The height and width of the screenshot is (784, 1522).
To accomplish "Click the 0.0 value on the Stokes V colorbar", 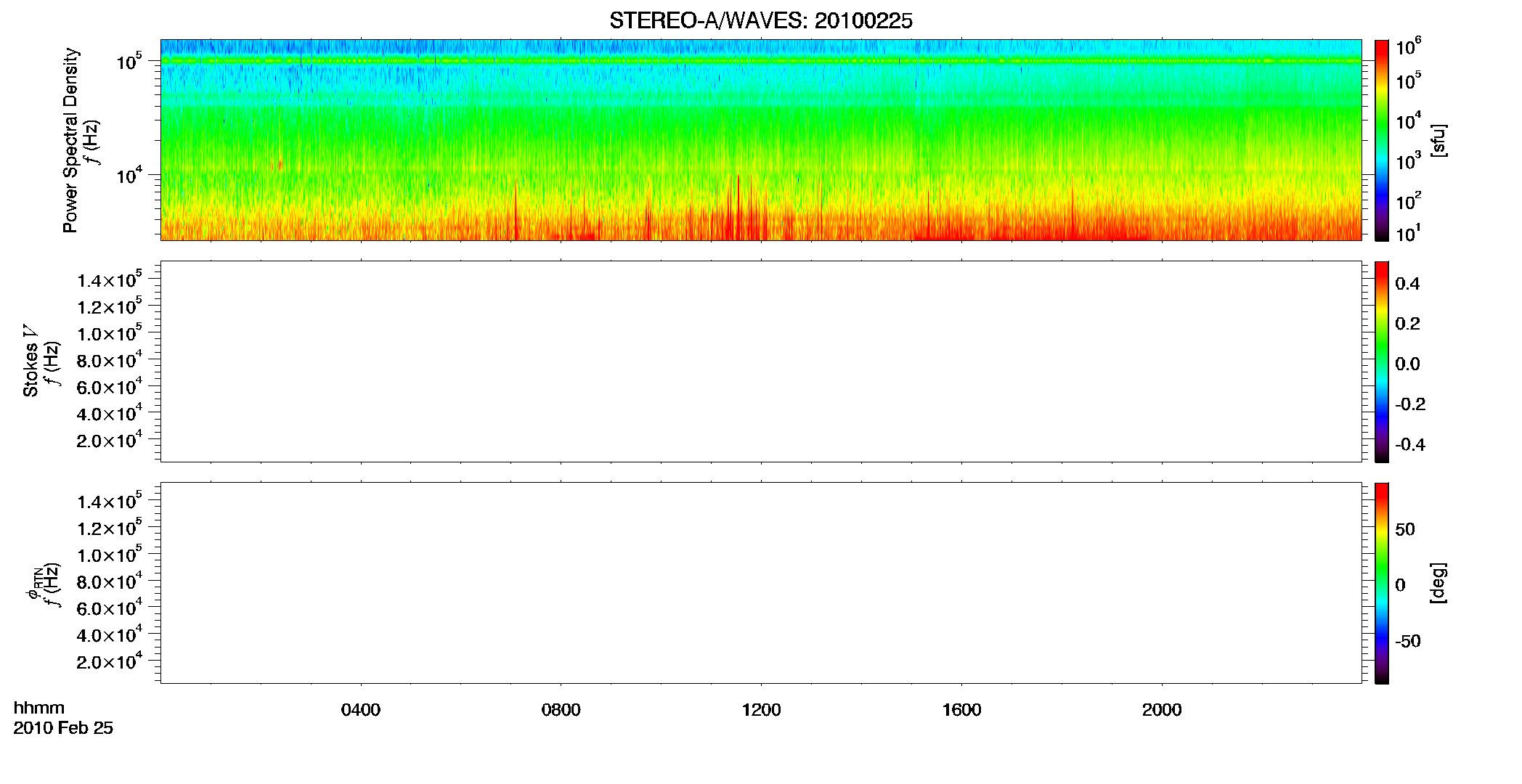I will click(x=1407, y=364).
